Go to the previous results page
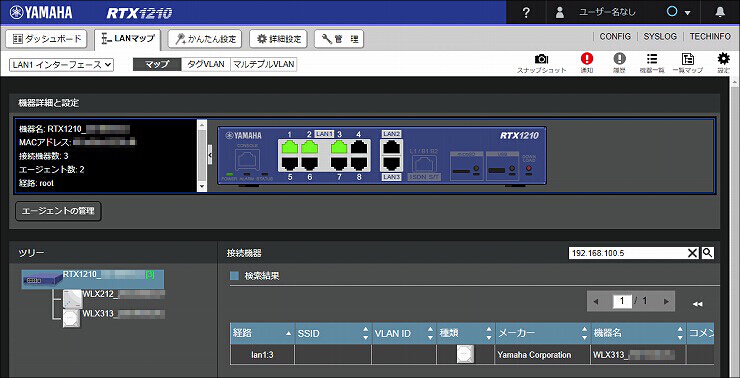The height and width of the screenshot is (378, 740). (596, 301)
